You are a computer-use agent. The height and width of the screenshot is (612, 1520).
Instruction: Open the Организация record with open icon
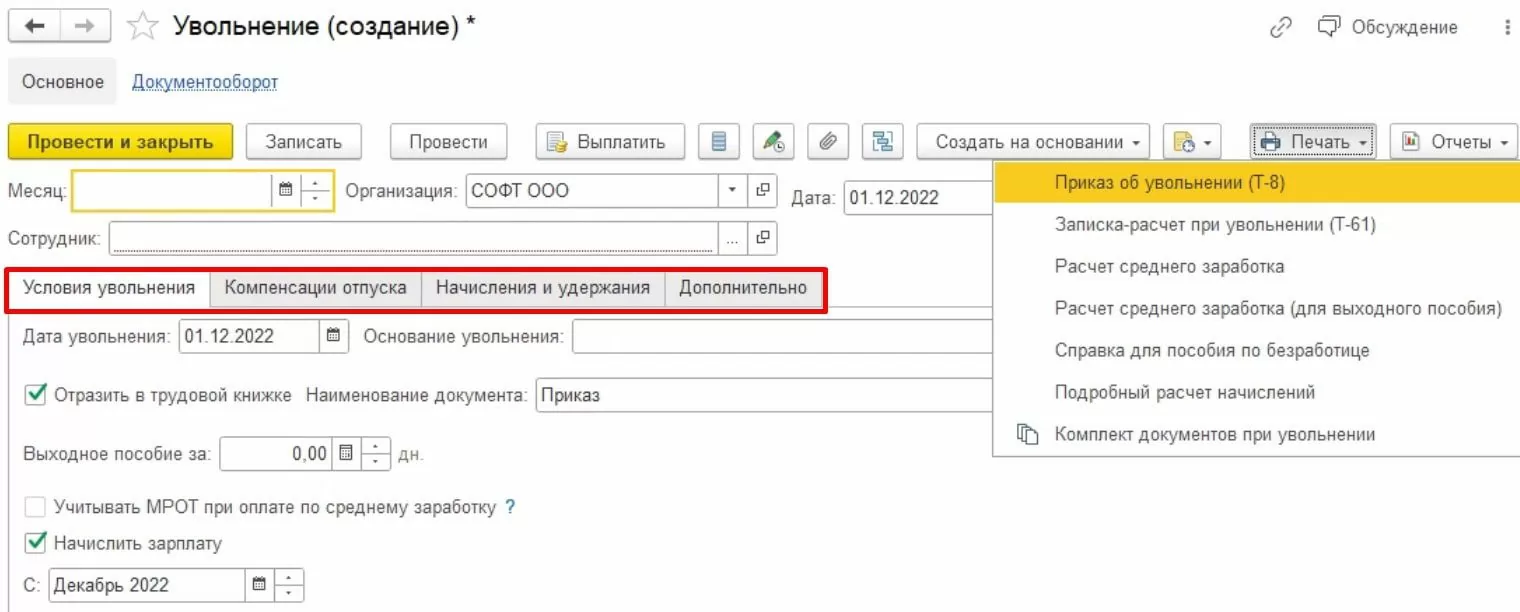point(762,190)
